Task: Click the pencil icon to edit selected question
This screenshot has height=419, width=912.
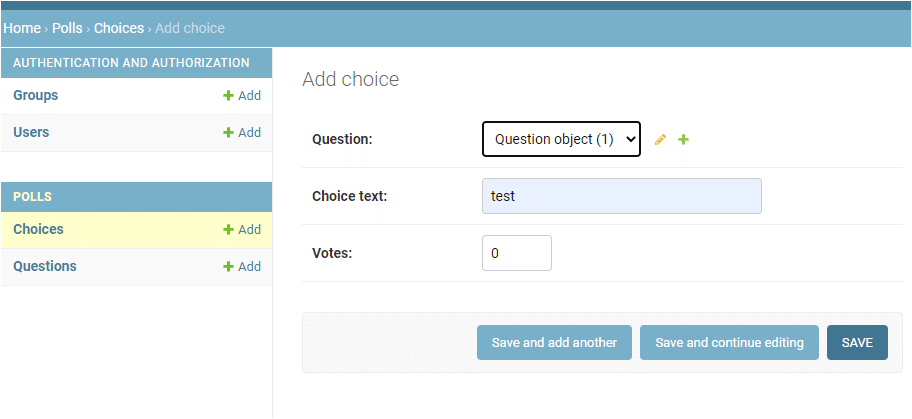Action: pos(660,140)
